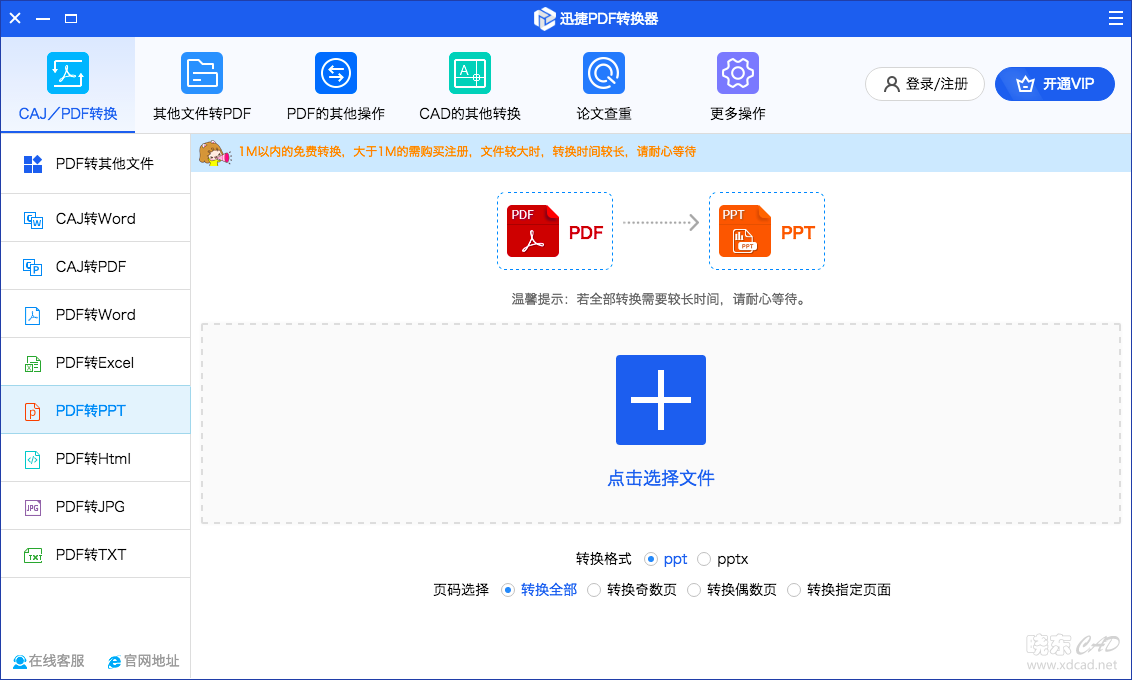Switch to CAJ/PDF转换 tab label
1132x680 pixels.
click(68, 114)
